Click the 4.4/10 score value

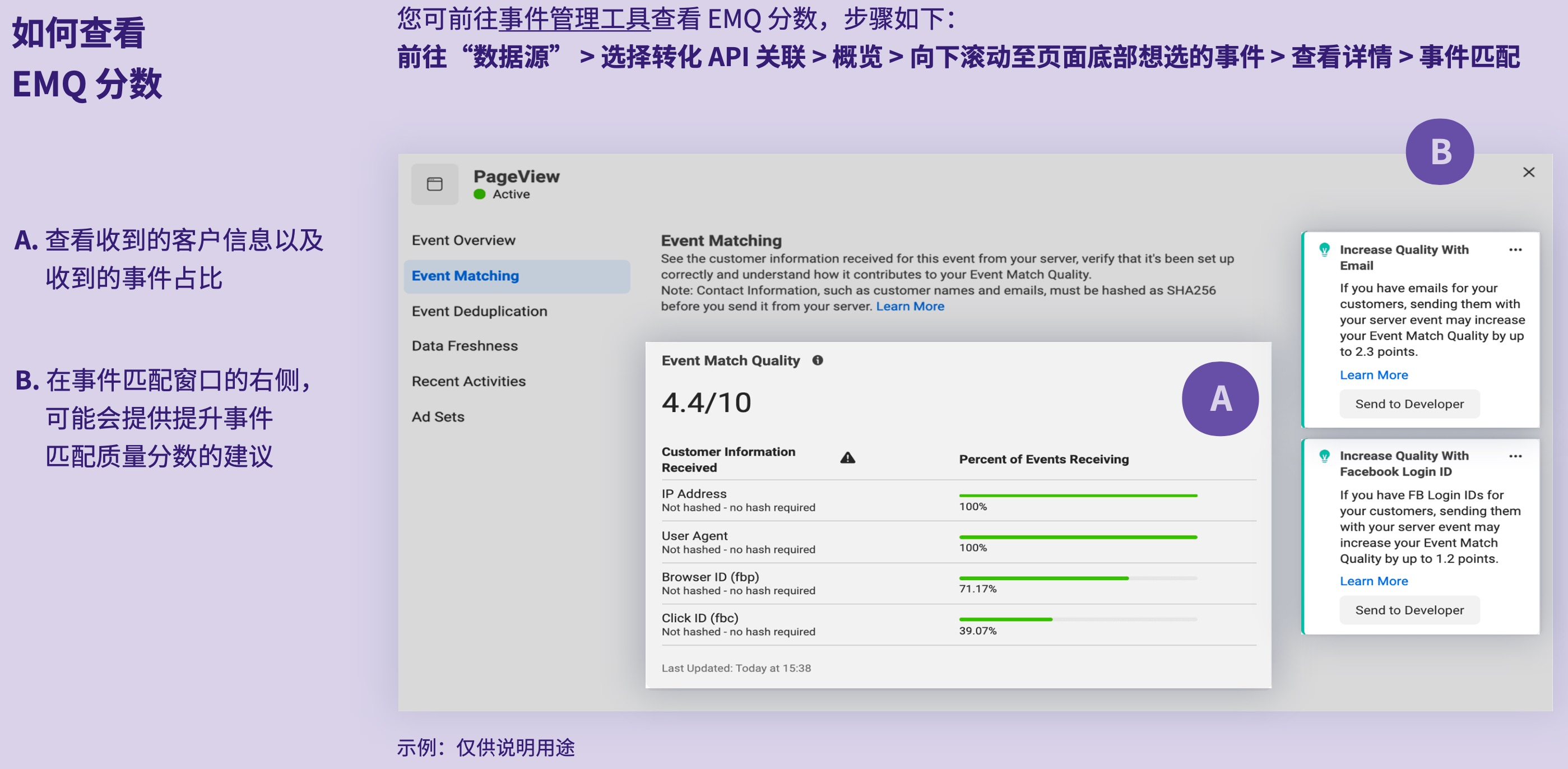pyautogui.click(x=706, y=402)
